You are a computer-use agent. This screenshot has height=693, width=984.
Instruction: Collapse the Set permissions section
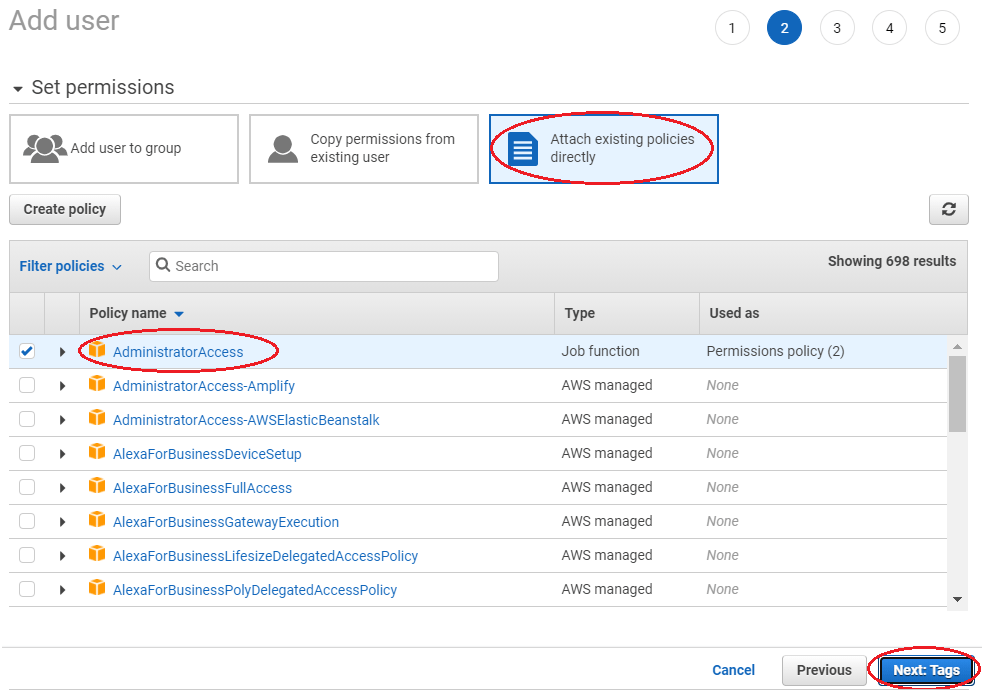[x=18, y=89]
